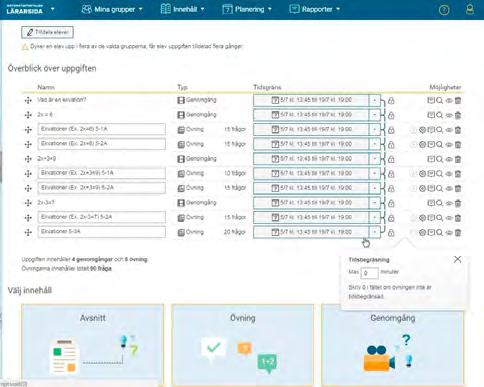Open the Rapporter menu

[x=314, y=9]
